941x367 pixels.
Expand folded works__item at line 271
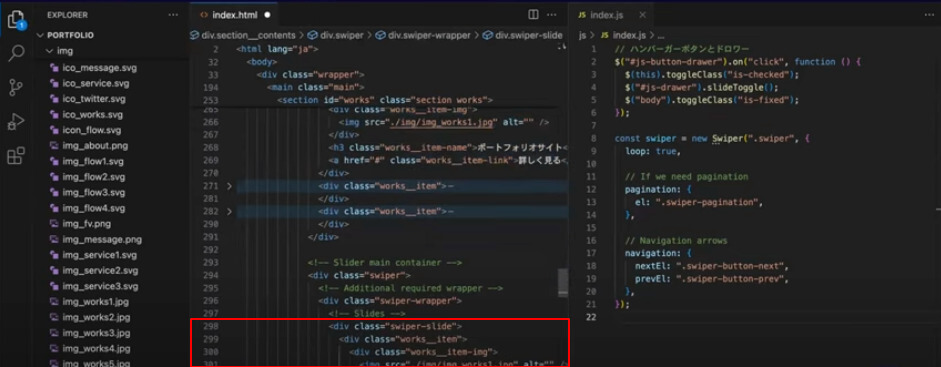click(x=229, y=186)
